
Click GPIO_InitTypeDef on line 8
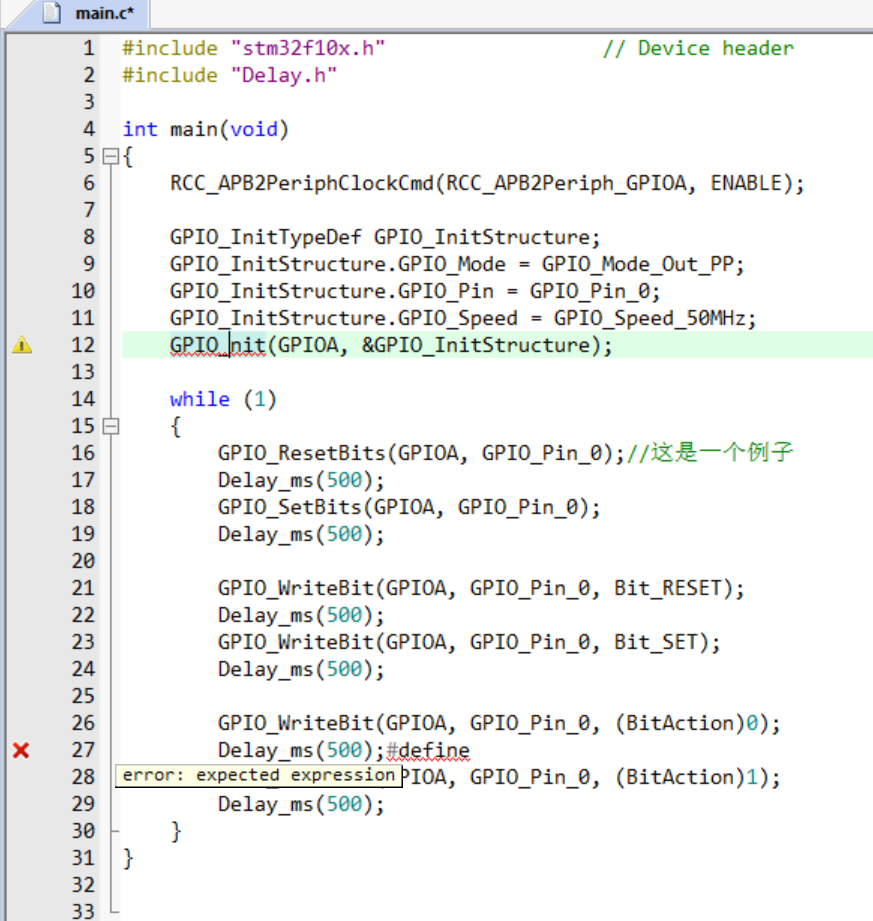pos(266,237)
